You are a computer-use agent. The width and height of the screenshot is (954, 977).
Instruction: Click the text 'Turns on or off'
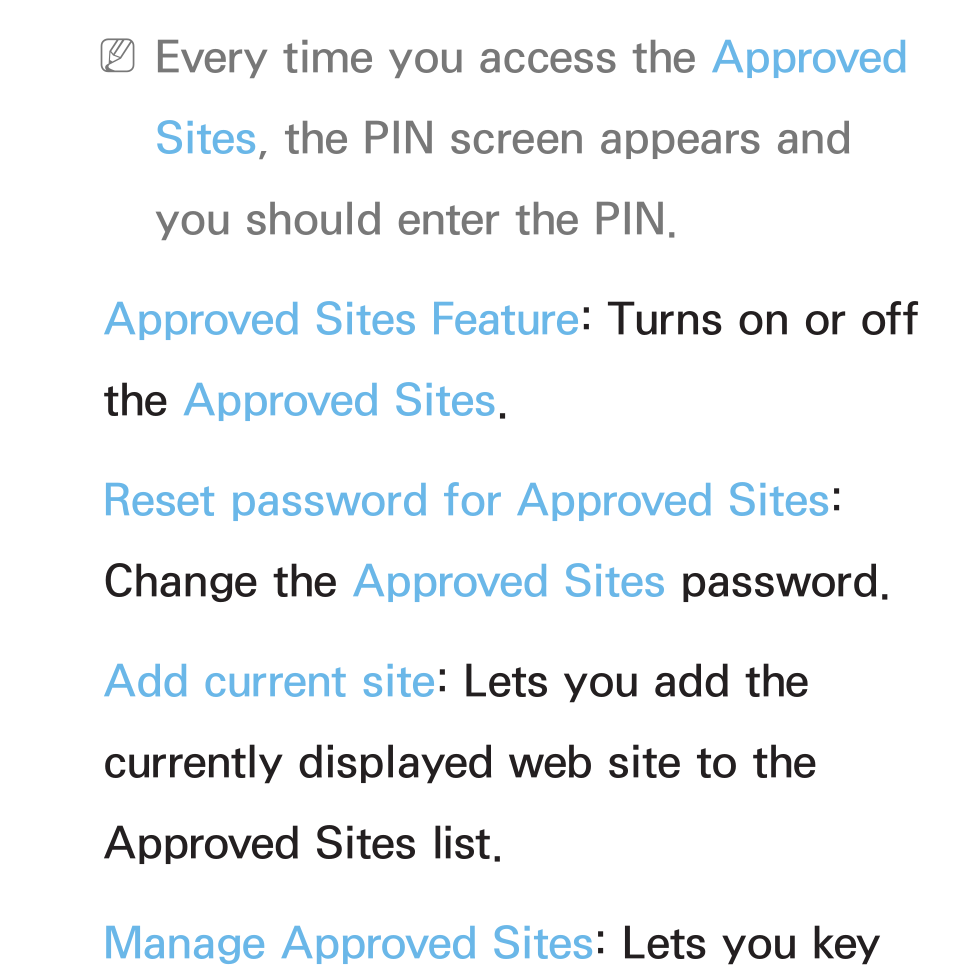click(763, 319)
